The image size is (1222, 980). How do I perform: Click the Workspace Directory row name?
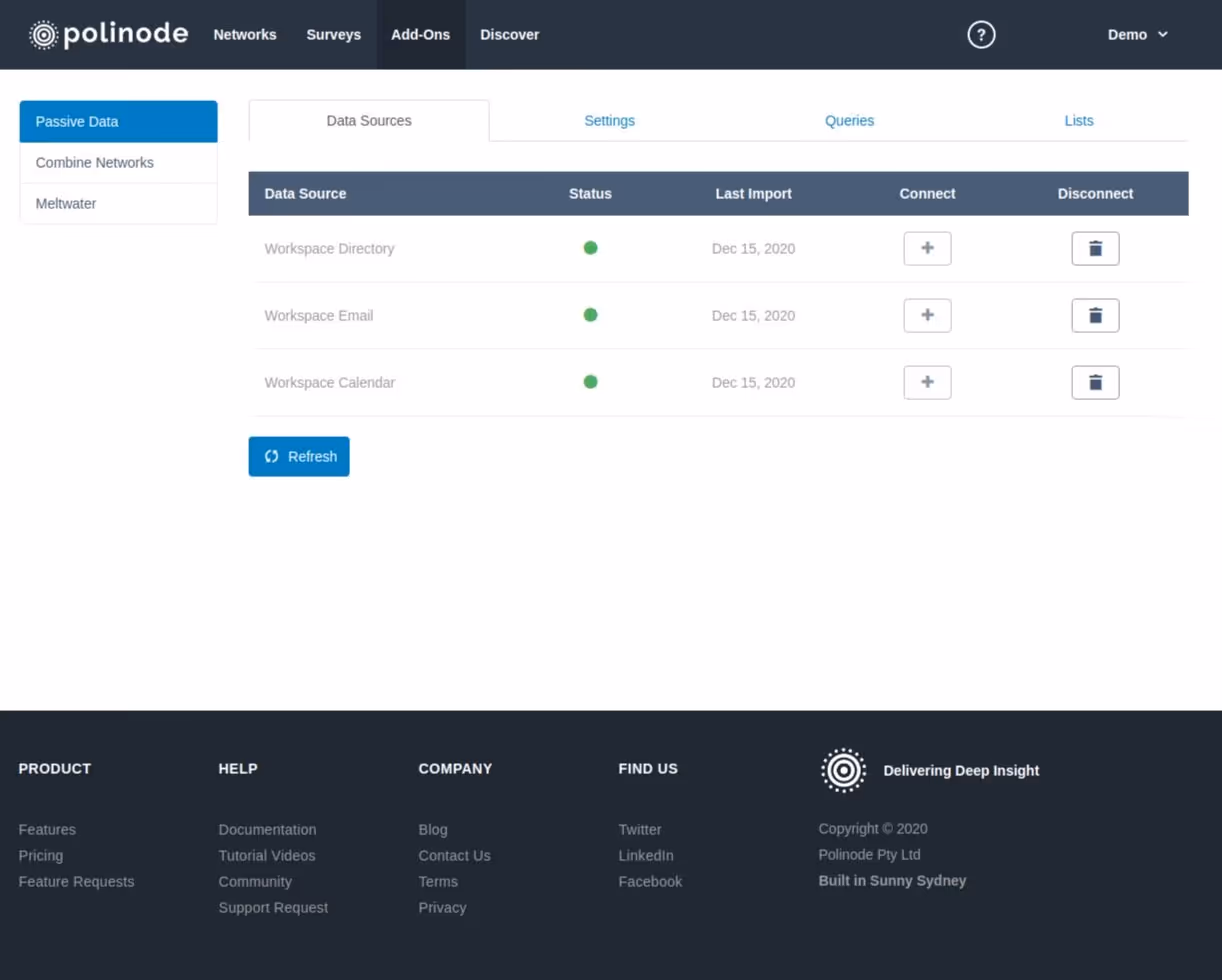[329, 249]
